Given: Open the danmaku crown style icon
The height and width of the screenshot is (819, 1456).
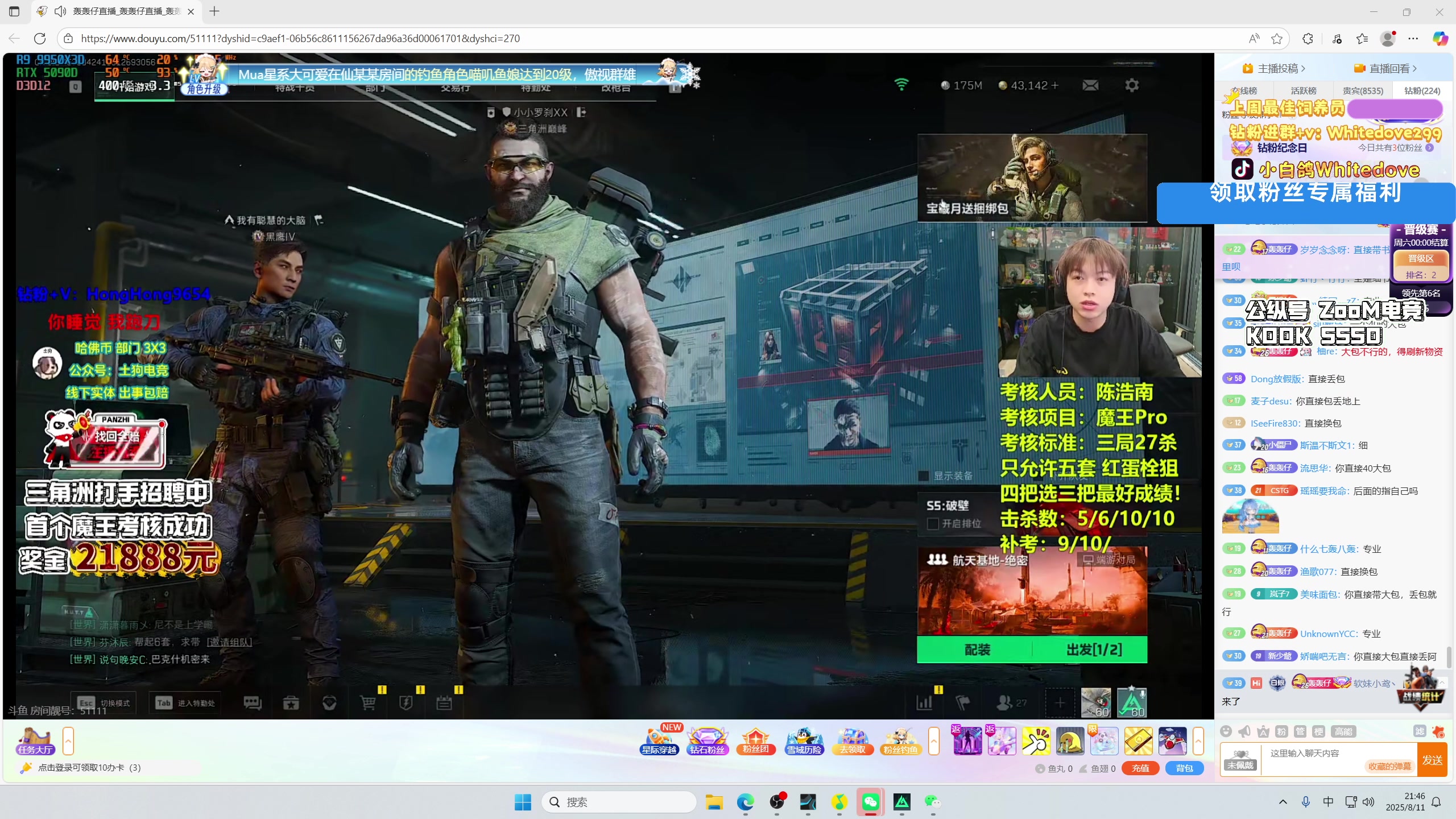Looking at the screenshot, I should 1263,731.
